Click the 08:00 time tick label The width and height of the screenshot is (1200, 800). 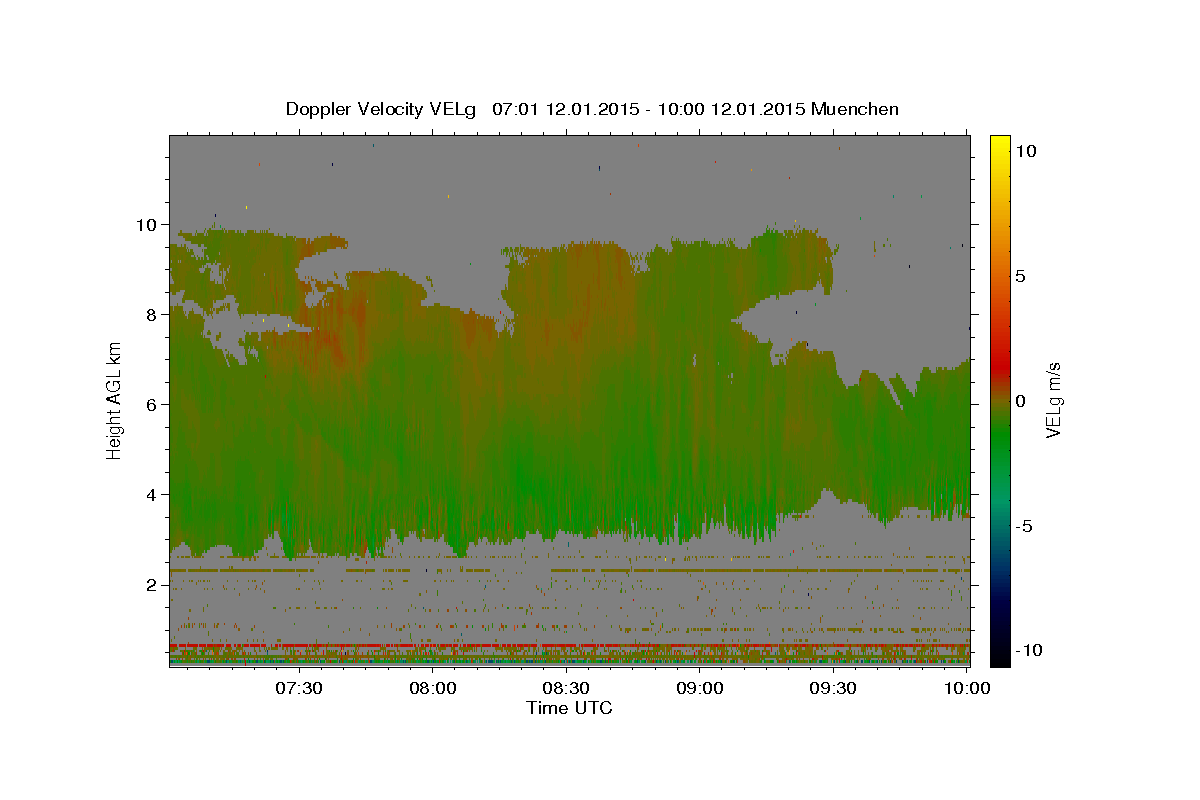point(432,689)
